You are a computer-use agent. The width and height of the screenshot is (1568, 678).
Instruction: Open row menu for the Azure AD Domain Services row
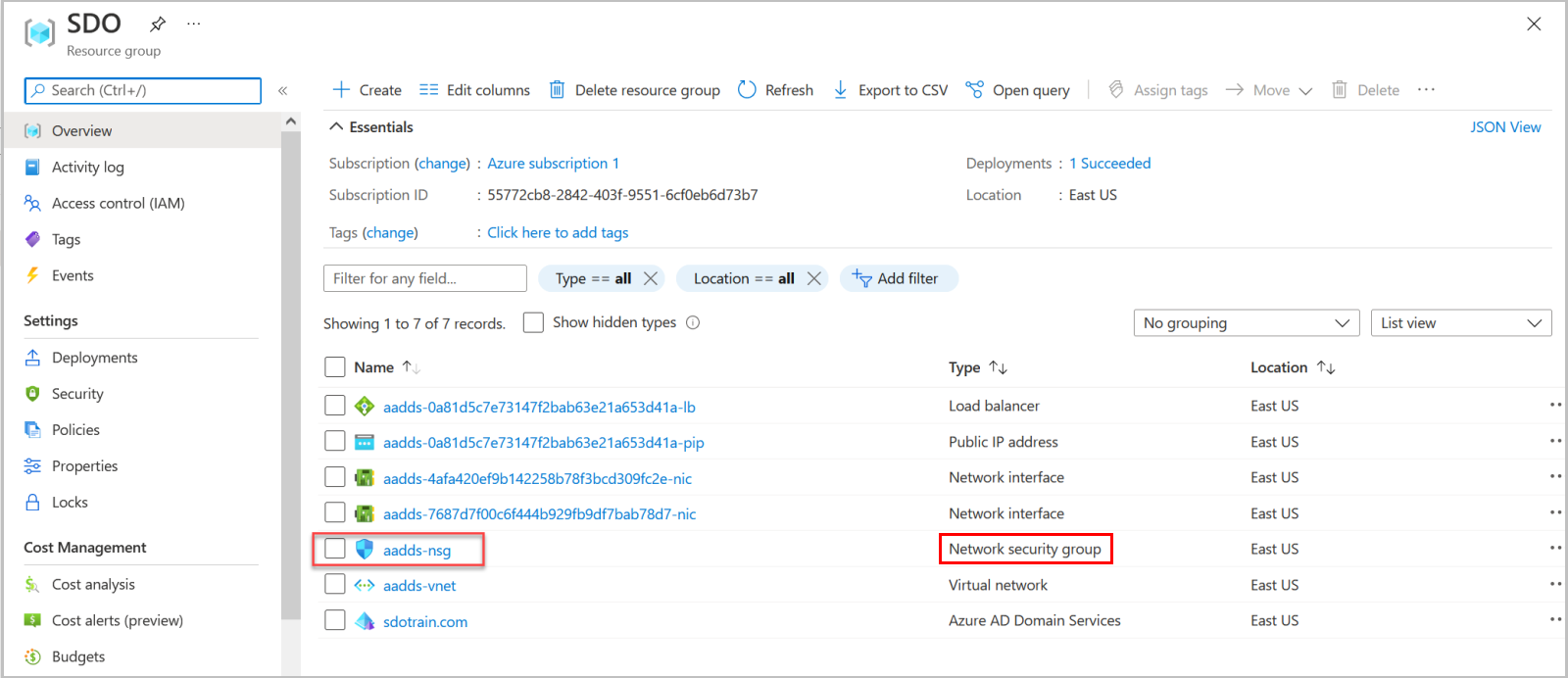pyautogui.click(x=1555, y=619)
